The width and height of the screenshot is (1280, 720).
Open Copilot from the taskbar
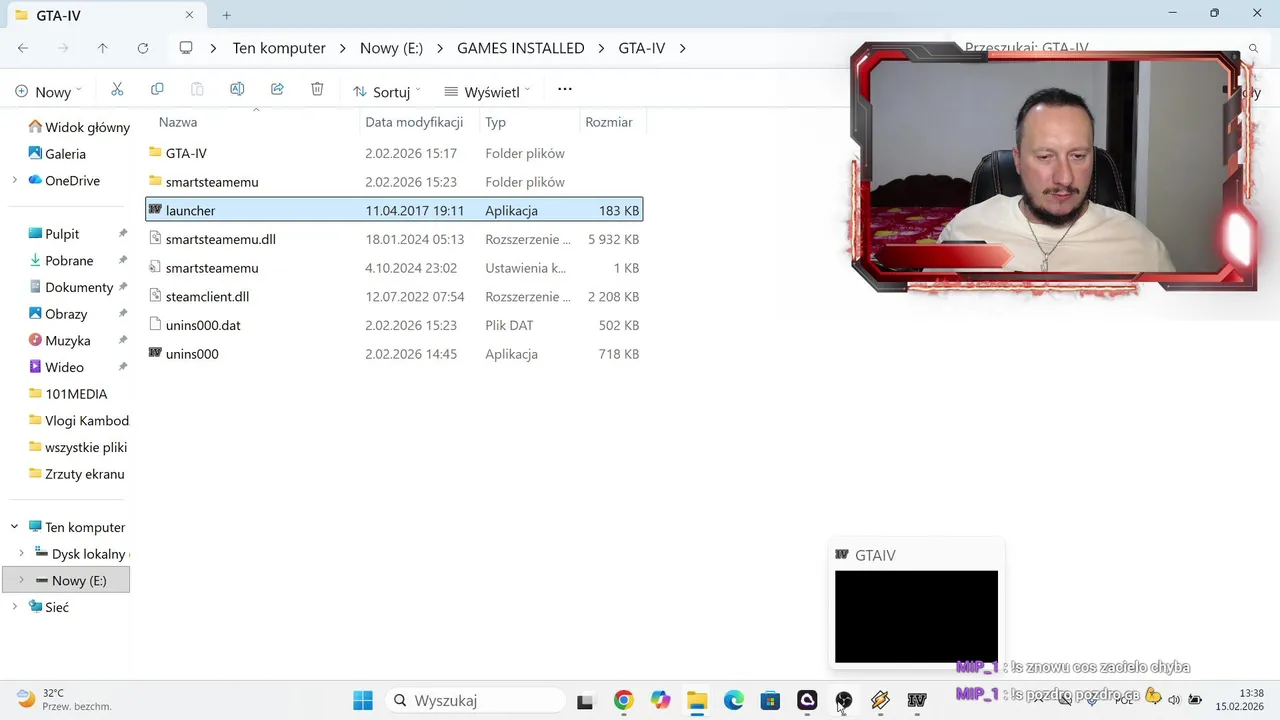(x=660, y=700)
